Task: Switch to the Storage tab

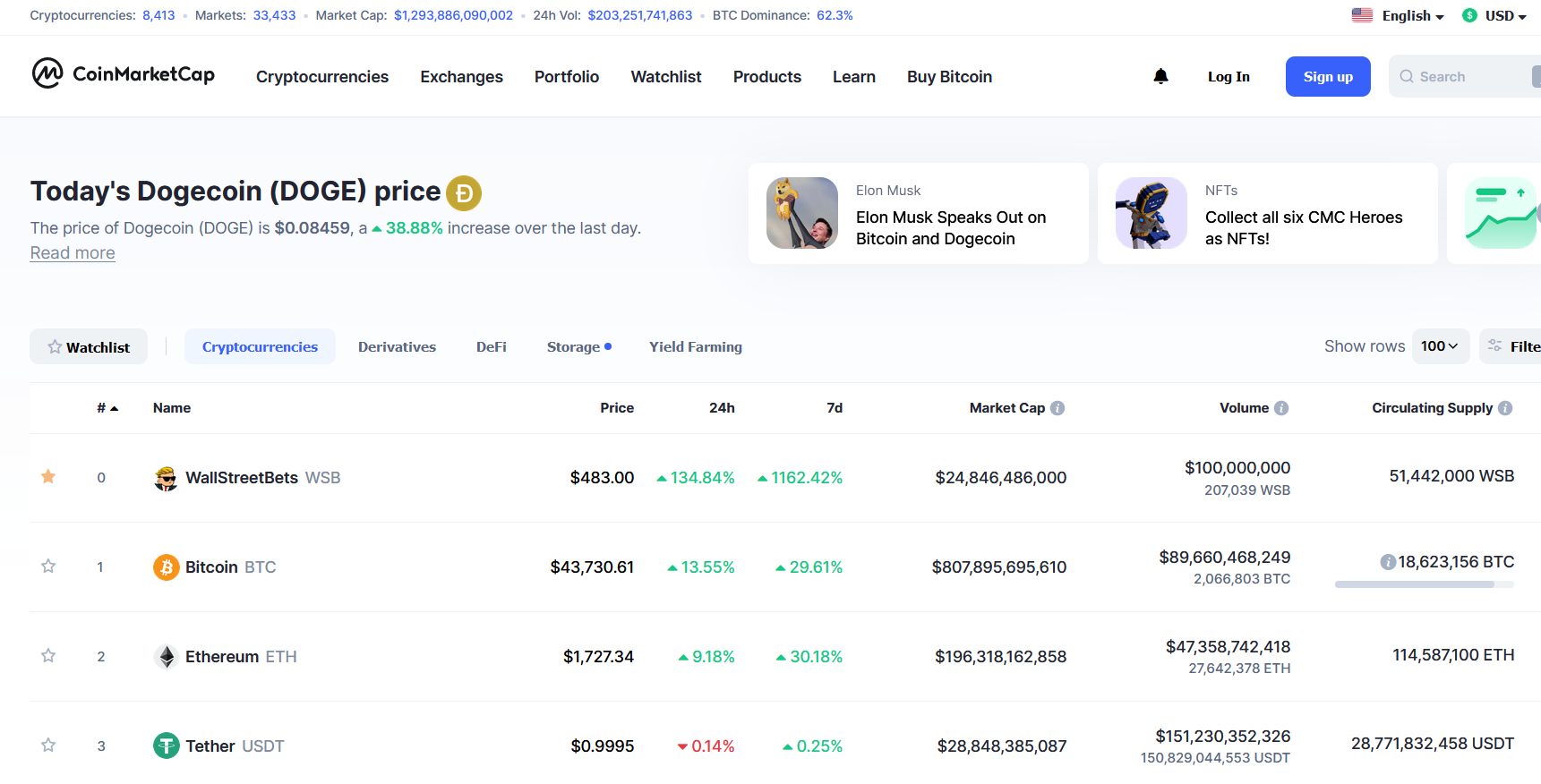Action: 579,346
